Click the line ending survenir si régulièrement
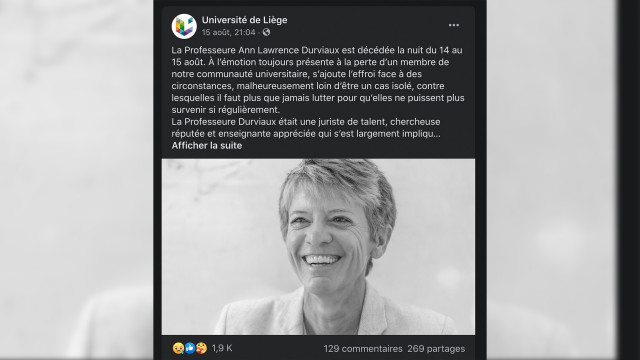The width and height of the screenshot is (640, 360). pyautogui.click(x=226, y=110)
